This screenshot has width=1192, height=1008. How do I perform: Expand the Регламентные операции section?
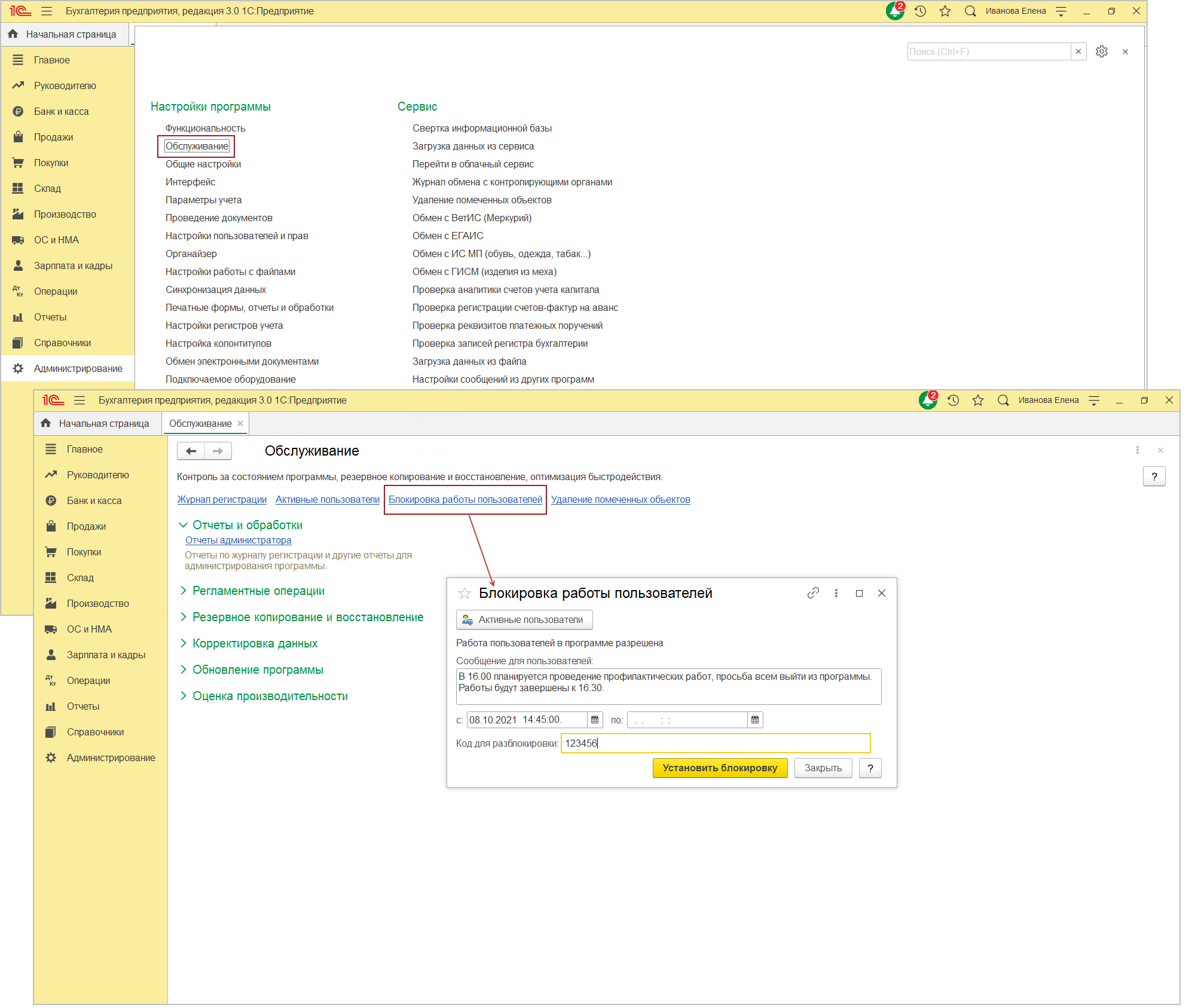(x=184, y=591)
